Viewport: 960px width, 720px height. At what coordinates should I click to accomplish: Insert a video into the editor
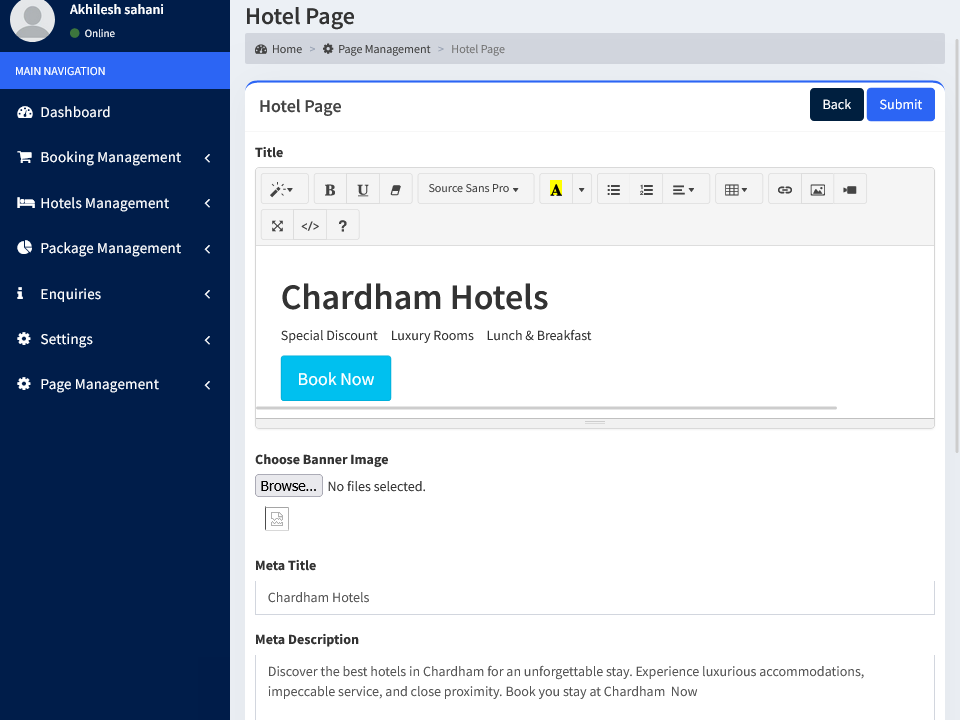tap(849, 189)
